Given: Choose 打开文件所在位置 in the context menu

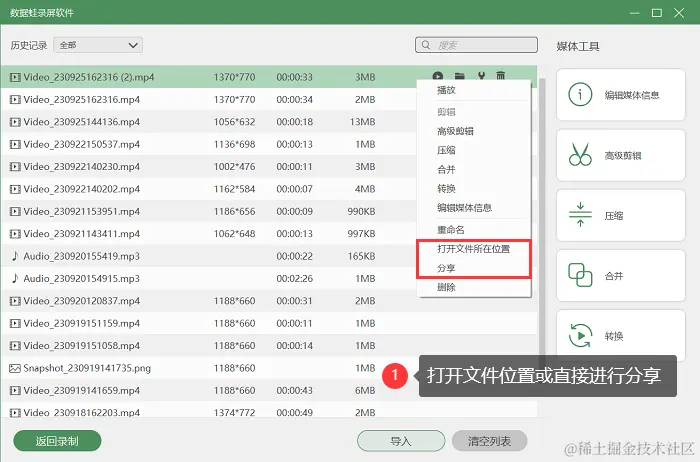Looking at the screenshot, I should tap(474, 249).
